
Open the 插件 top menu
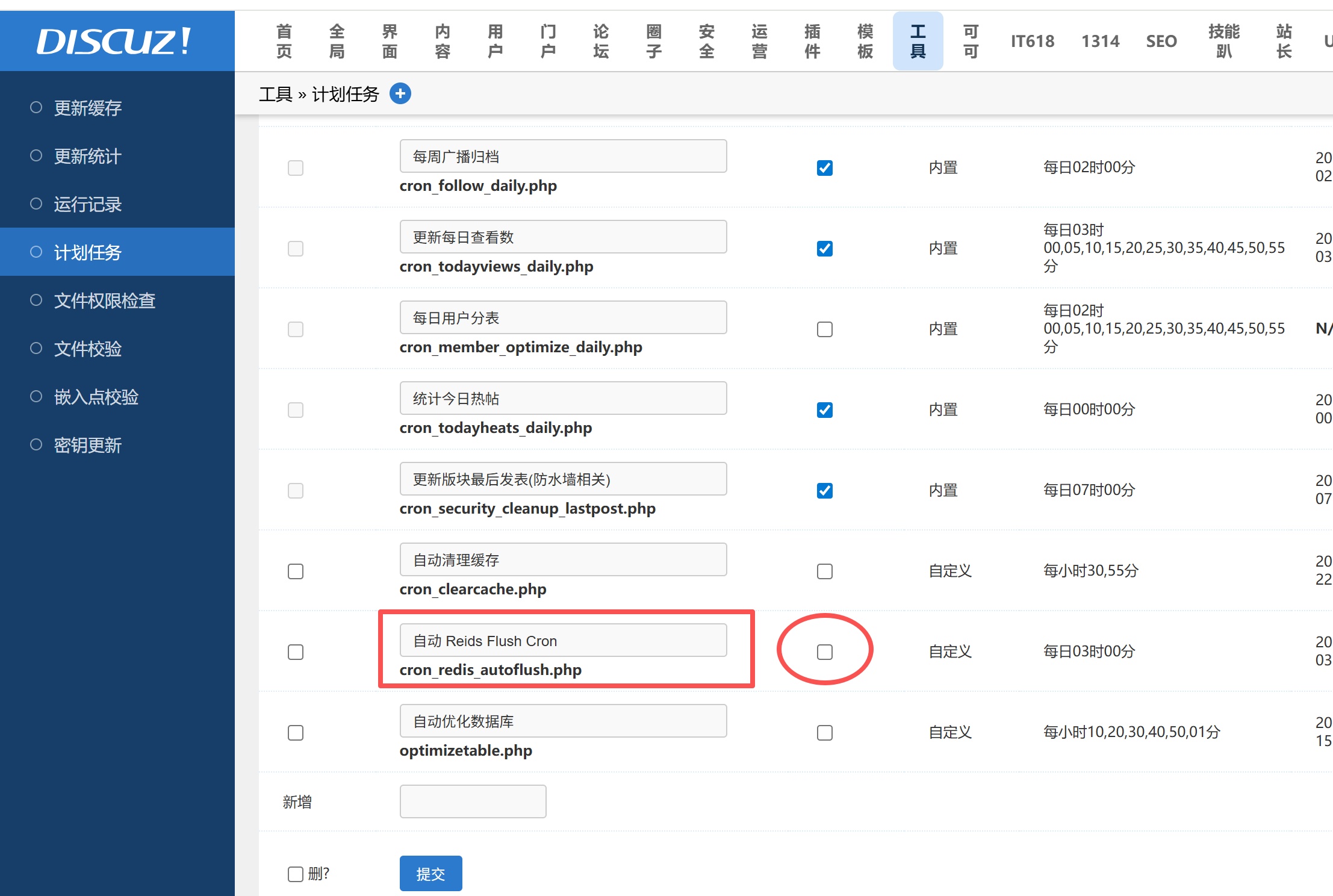pos(812,41)
